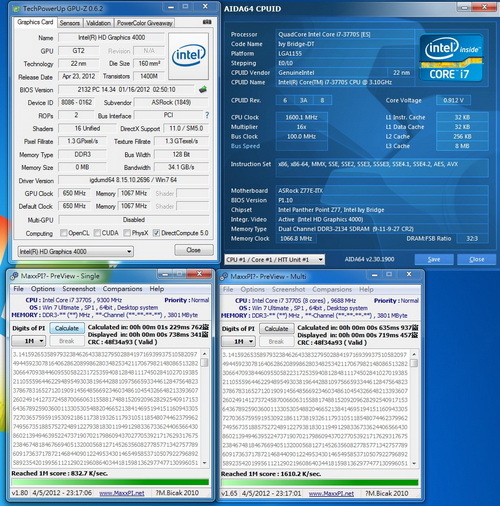Viewport: 500px width, 506px height.
Task: Open File menu in MaxxPI Multi window
Action: (x=228, y=289)
